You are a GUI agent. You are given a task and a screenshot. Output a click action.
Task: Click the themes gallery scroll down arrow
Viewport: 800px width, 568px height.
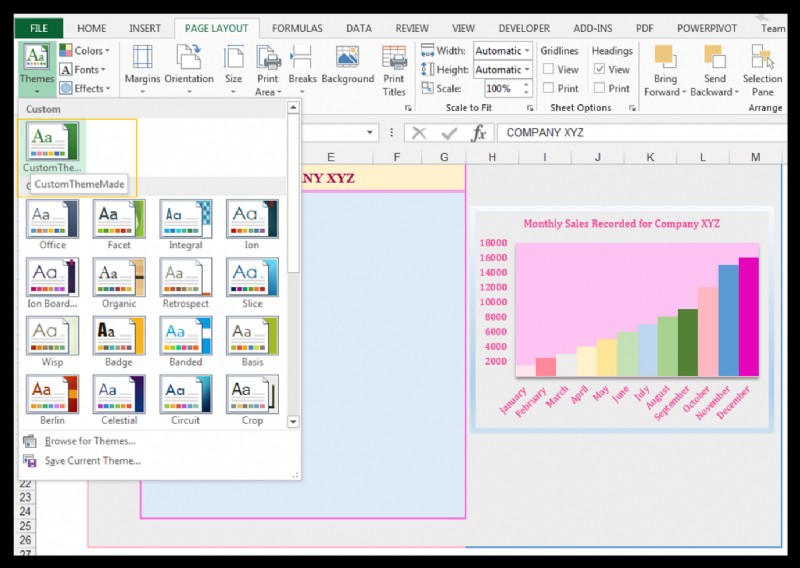(293, 422)
